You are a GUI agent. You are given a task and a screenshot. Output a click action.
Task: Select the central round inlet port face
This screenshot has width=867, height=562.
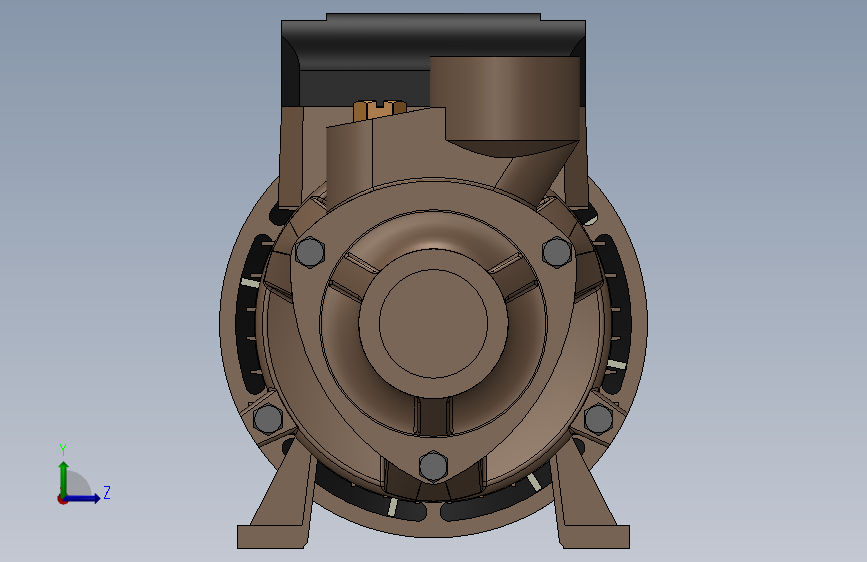[433, 324]
